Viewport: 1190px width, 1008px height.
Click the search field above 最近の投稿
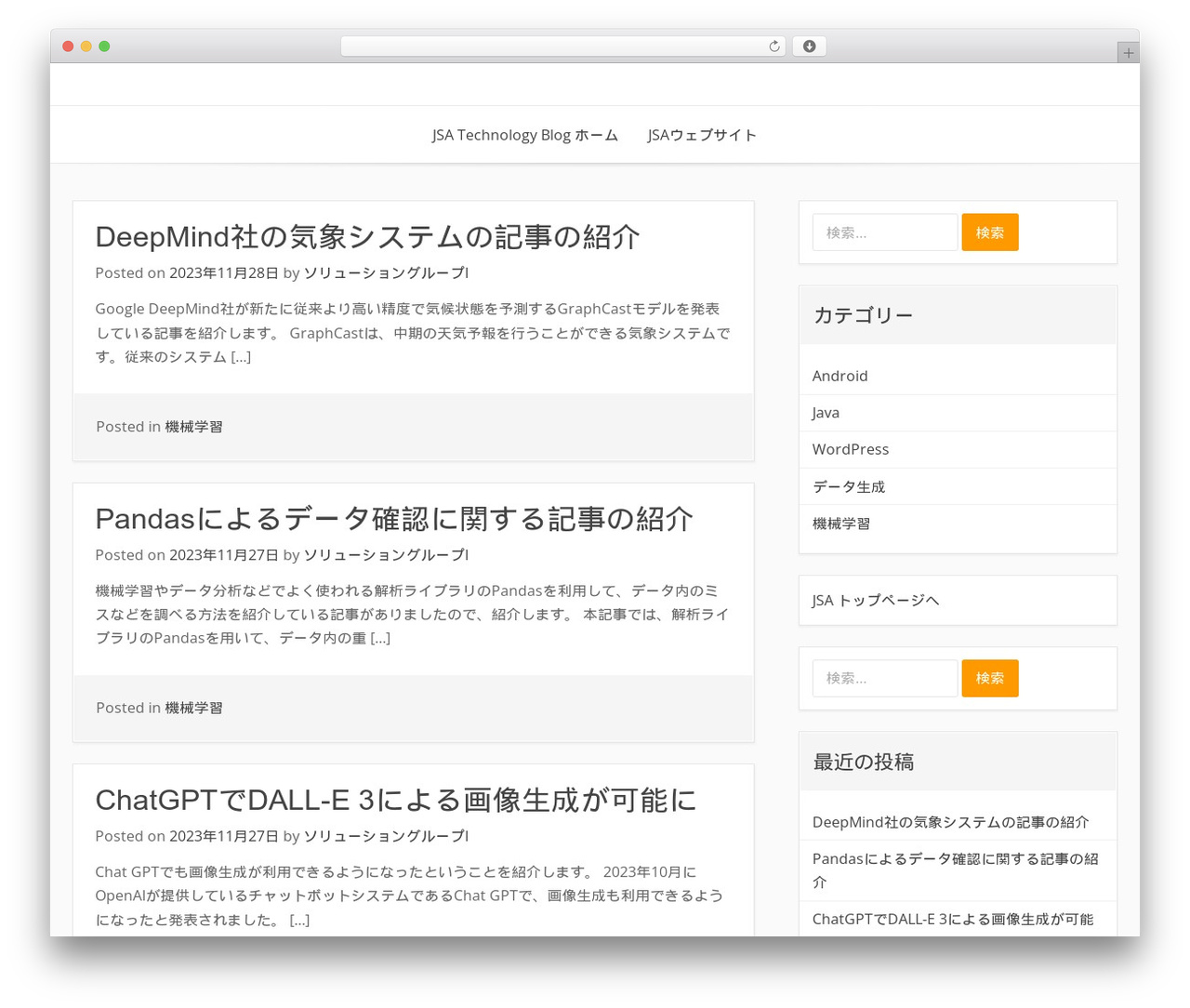(x=885, y=678)
